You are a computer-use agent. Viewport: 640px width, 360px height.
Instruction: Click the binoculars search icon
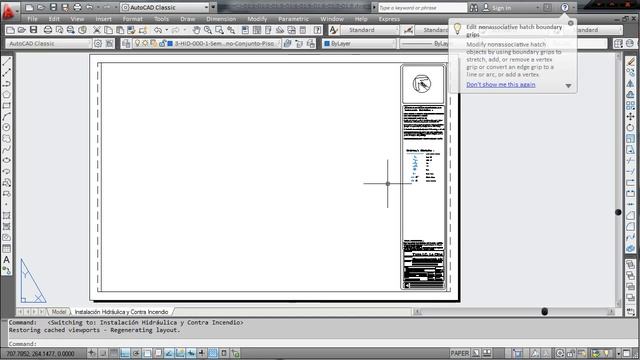(x=473, y=8)
